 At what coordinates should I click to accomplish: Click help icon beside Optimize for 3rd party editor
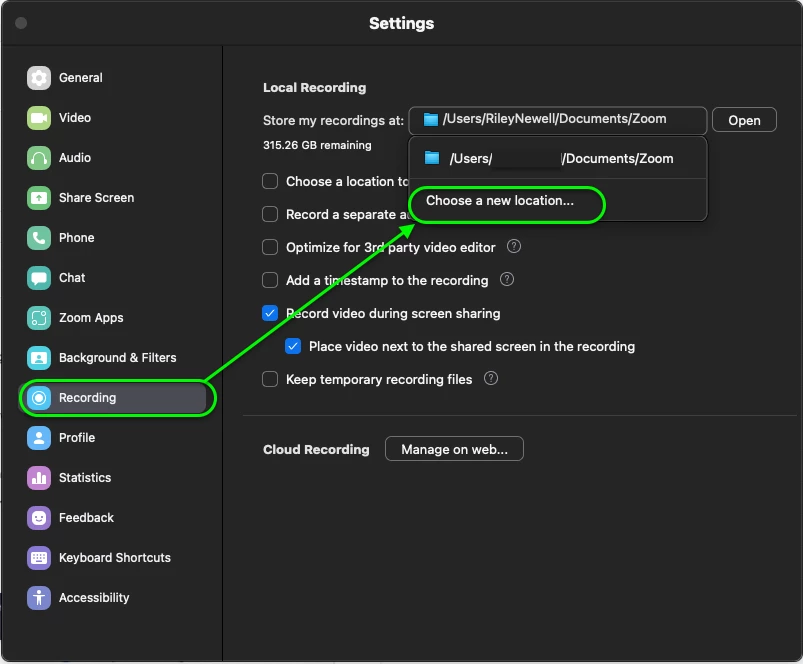514,246
